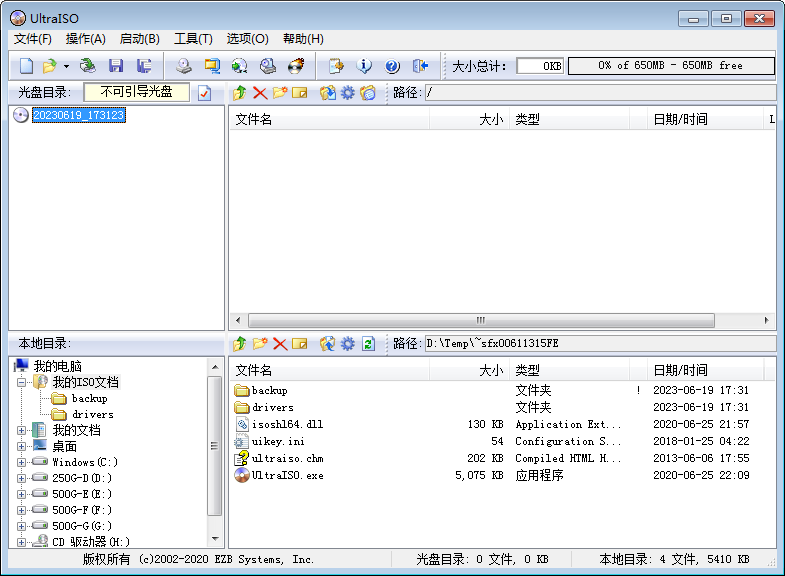Open the dropdown arrow beside the Open icon
785x576 pixels.
tap(66, 66)
